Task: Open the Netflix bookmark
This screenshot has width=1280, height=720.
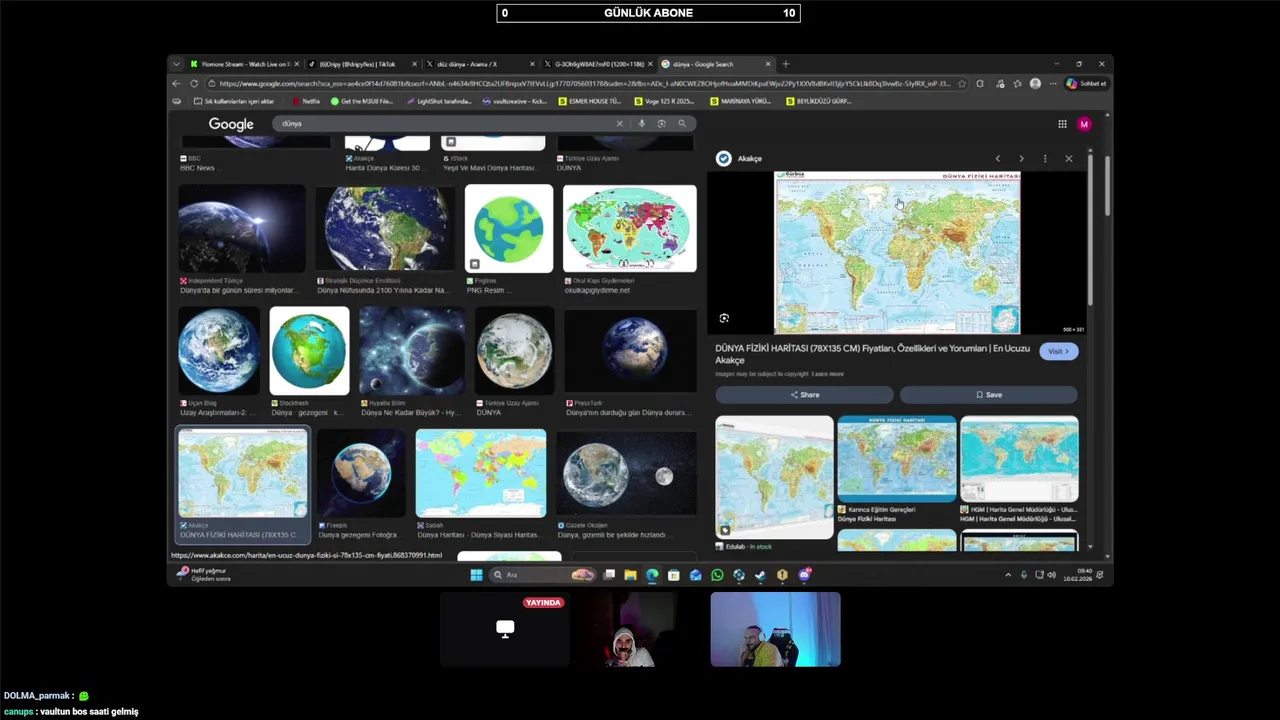Action: pyautogui.click(x=306, y=101)
